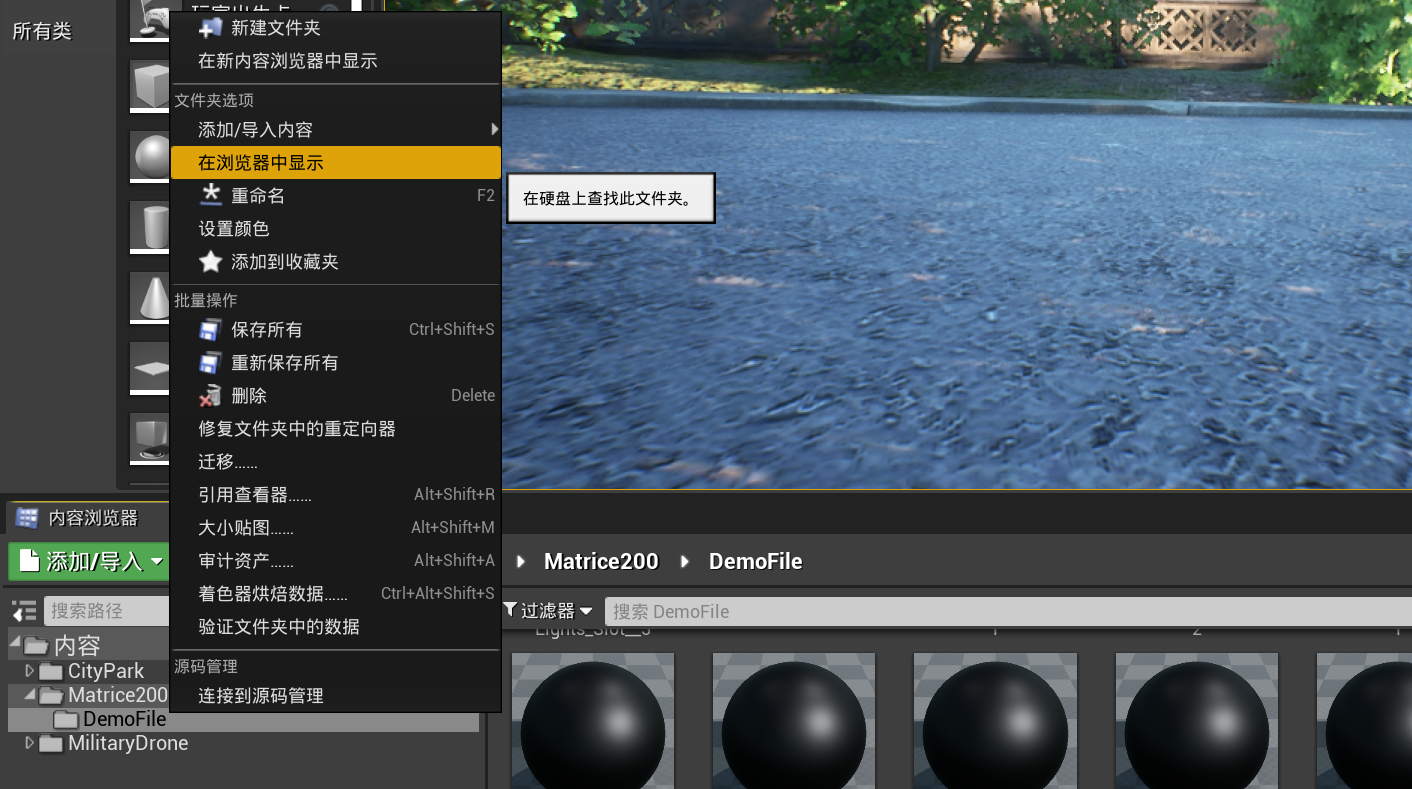
Task: Collapse the 内容 root folder arrow
Action: [x=14, y=642]
